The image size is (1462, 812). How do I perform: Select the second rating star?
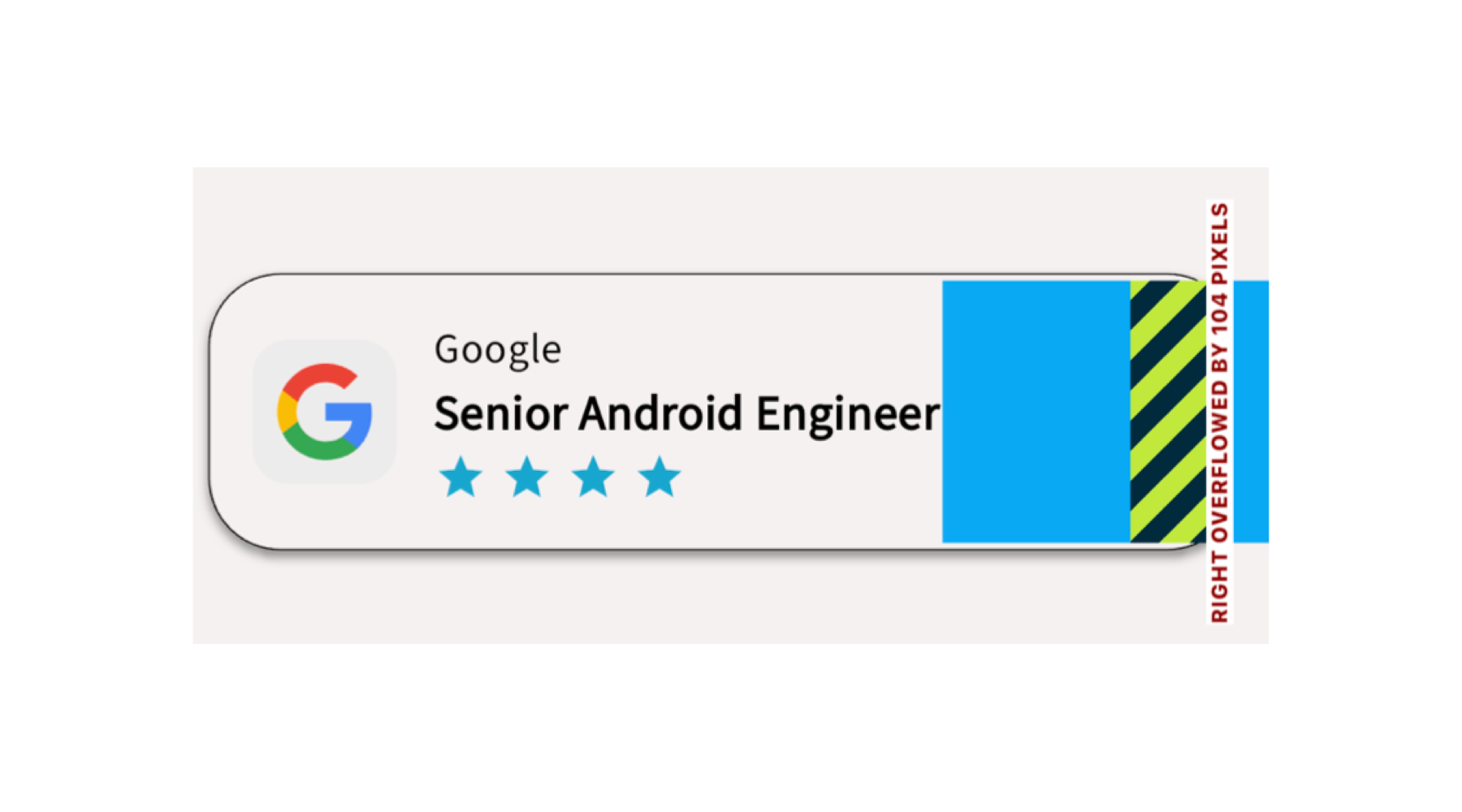pos(527,477)
